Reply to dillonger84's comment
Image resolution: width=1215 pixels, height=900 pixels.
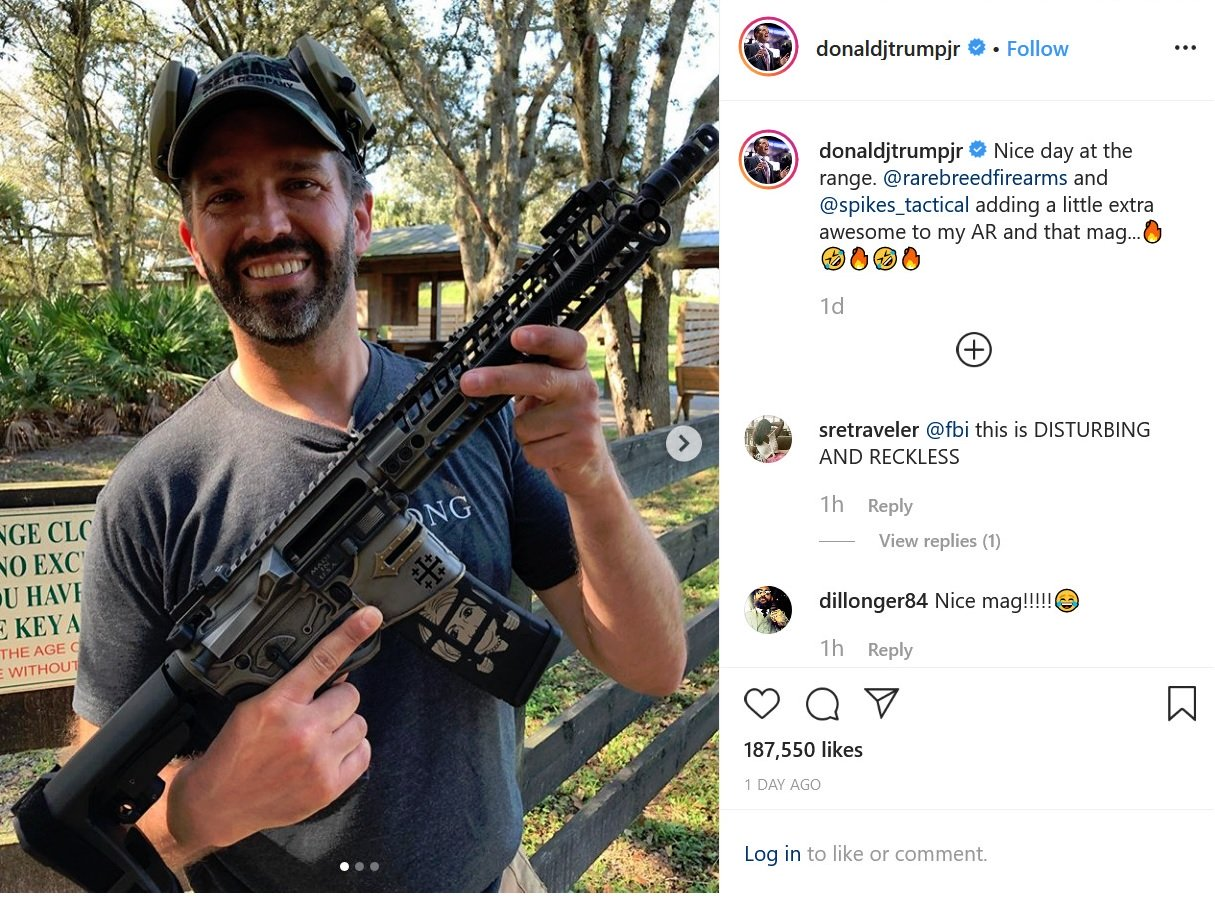pos(890,650)
